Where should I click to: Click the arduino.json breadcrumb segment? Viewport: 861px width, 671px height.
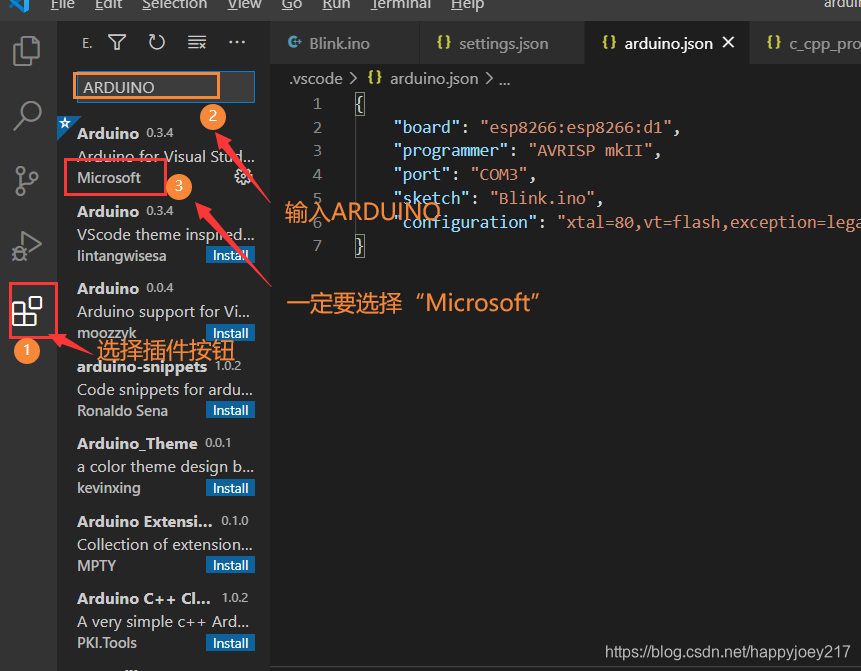(x=434, y=79)
